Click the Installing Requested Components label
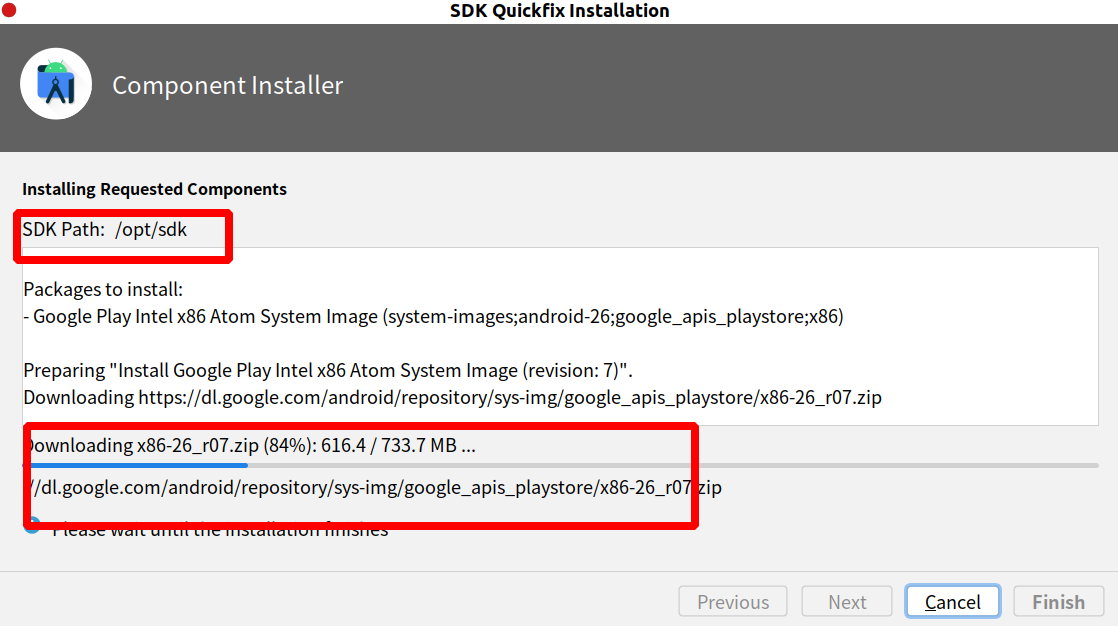This screenshot has height=626, width=1118. coord(154,189)
